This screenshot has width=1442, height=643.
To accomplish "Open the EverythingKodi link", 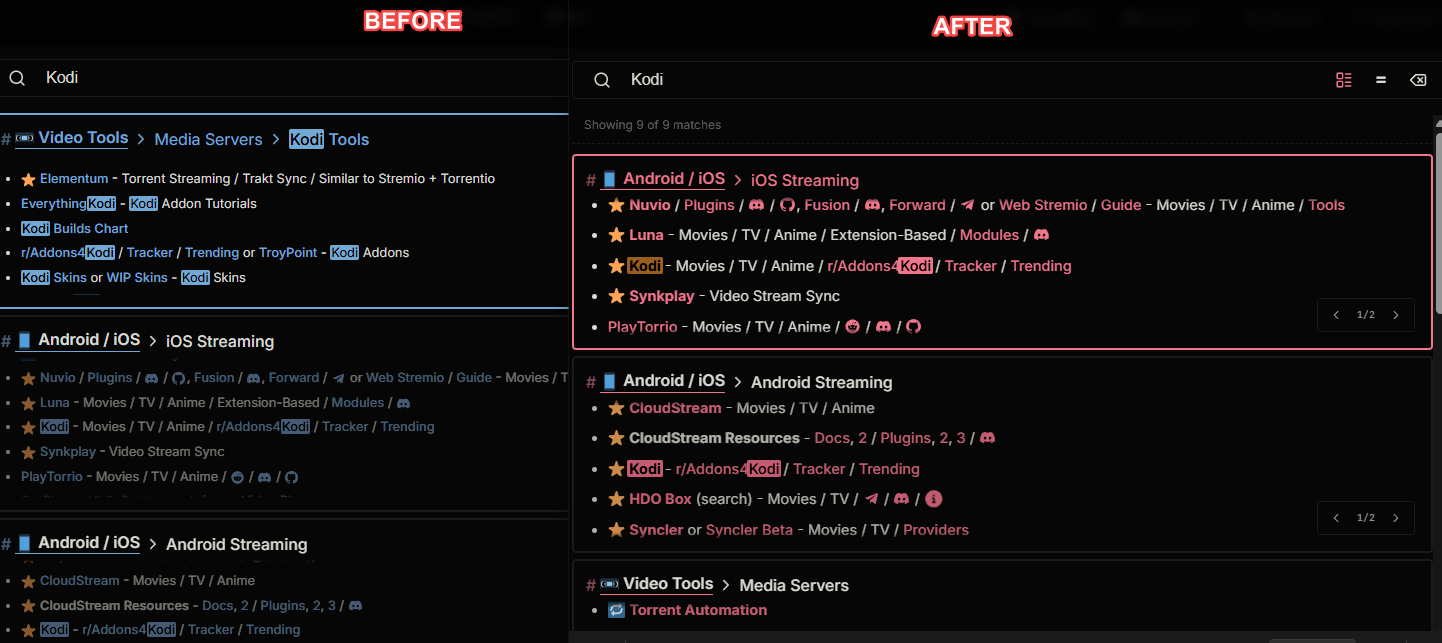I will 69,203.
